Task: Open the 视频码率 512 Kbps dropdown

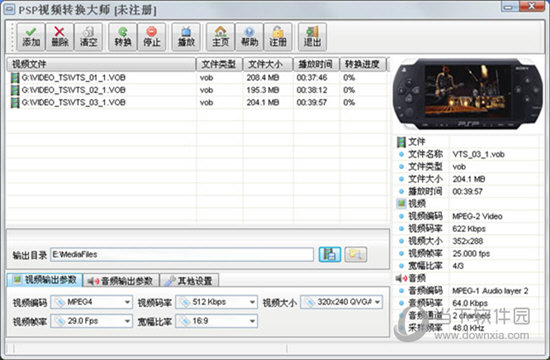Action: (x=216, y=302)
